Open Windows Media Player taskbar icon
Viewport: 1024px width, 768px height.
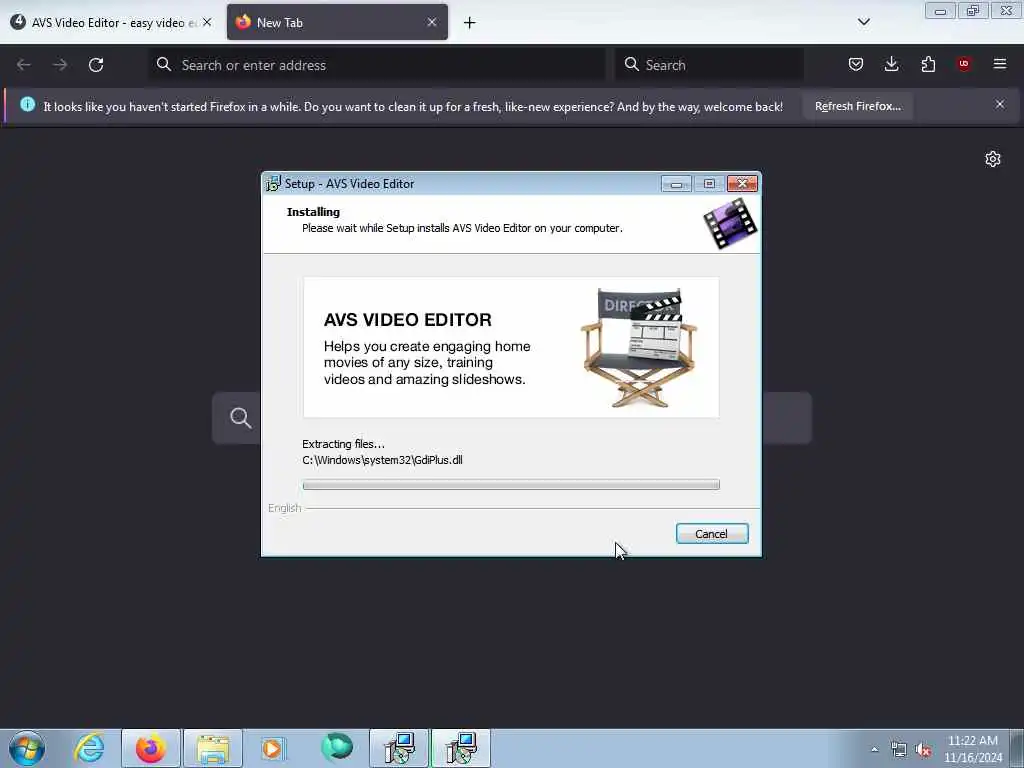(273, 748)
